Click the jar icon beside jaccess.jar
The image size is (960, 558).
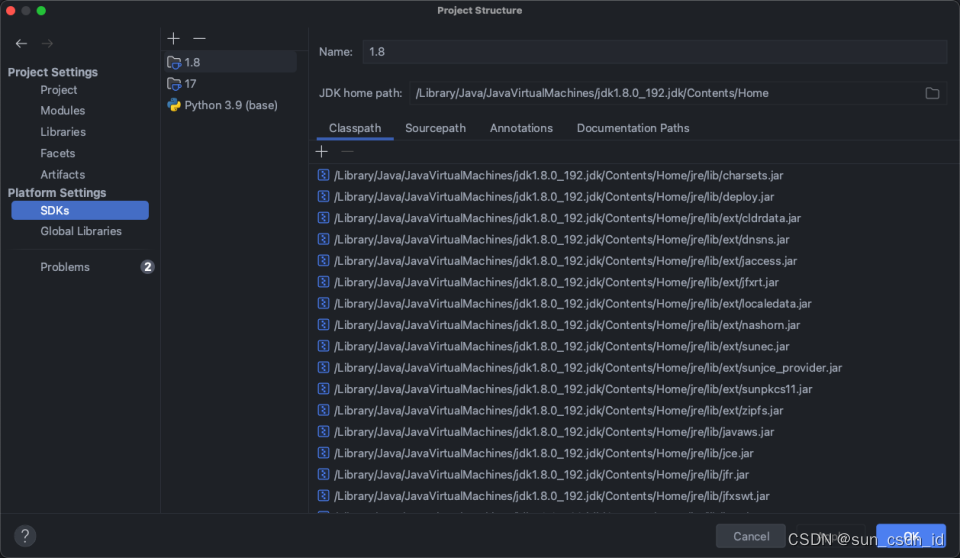(x=323, y=261)
